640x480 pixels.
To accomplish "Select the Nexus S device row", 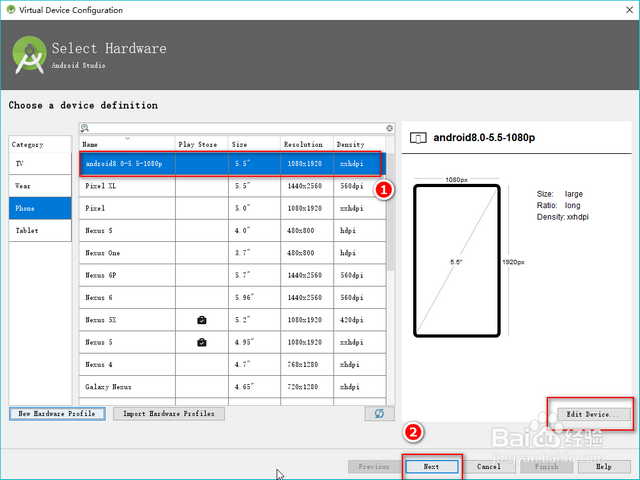I will tap(232, 231).
